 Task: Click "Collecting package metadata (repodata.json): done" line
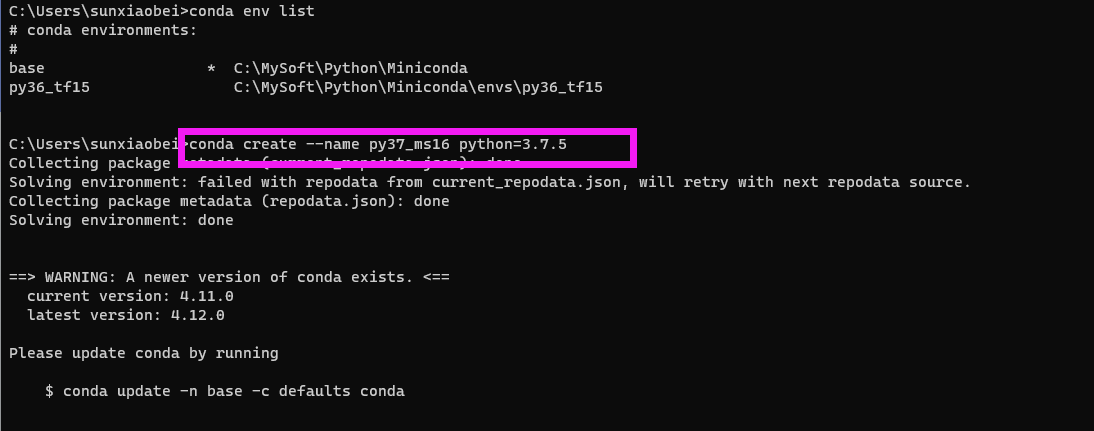[x=229, y=201]
